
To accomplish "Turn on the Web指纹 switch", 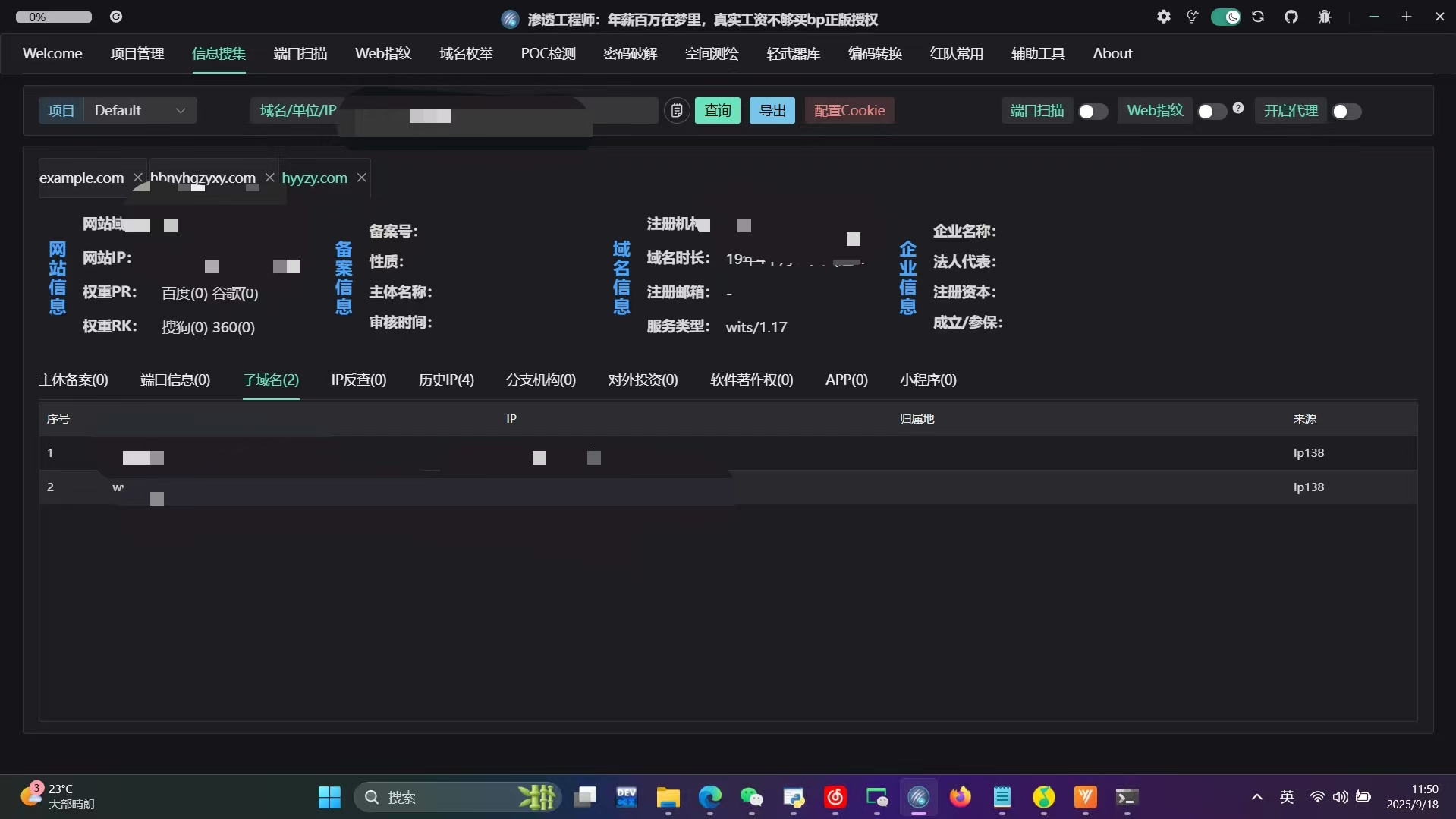I will pyautogui.click(x=1211, y=112).
